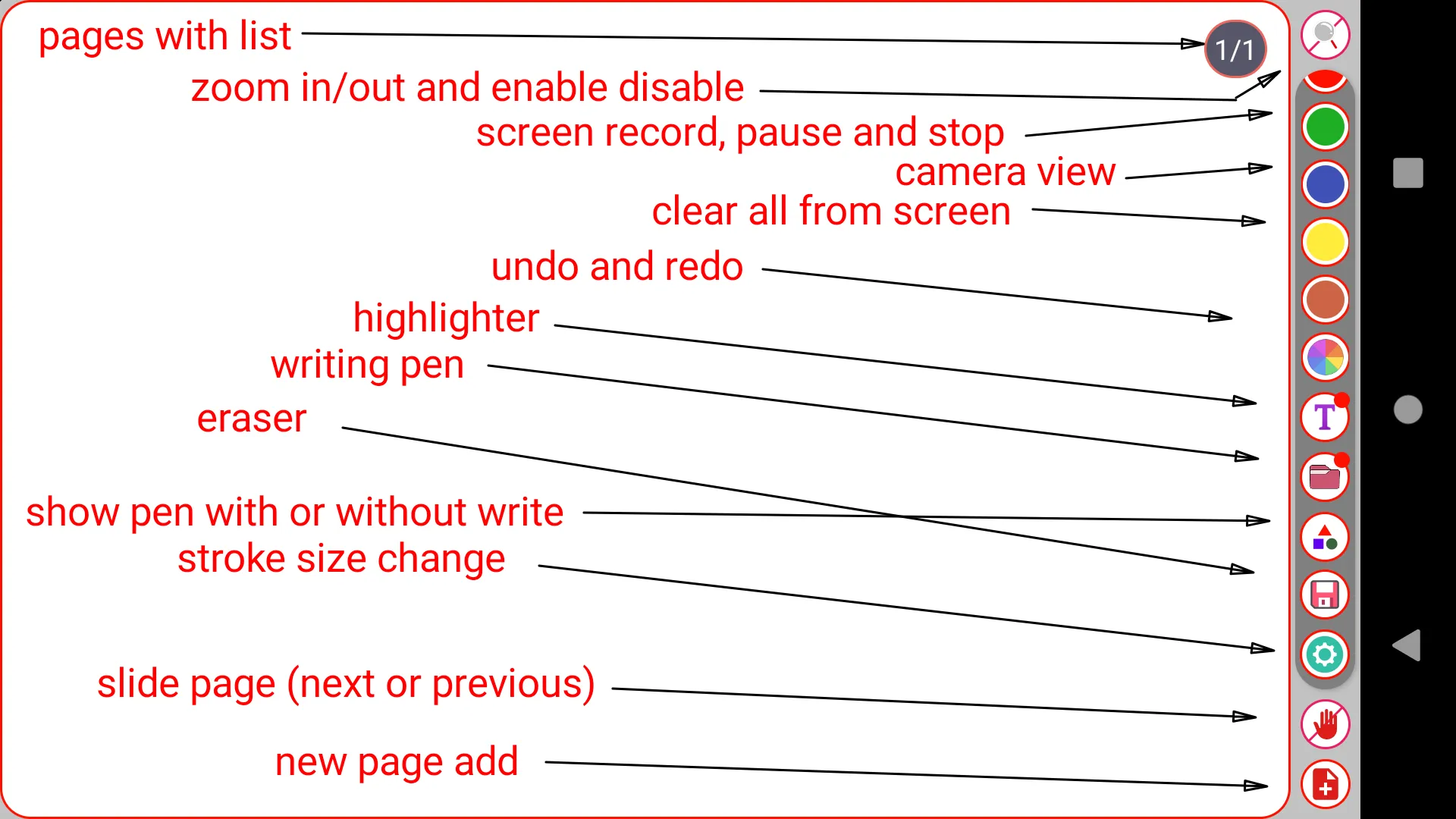
Task: Click clear all from screen
Action: [x=1323, y=241]
